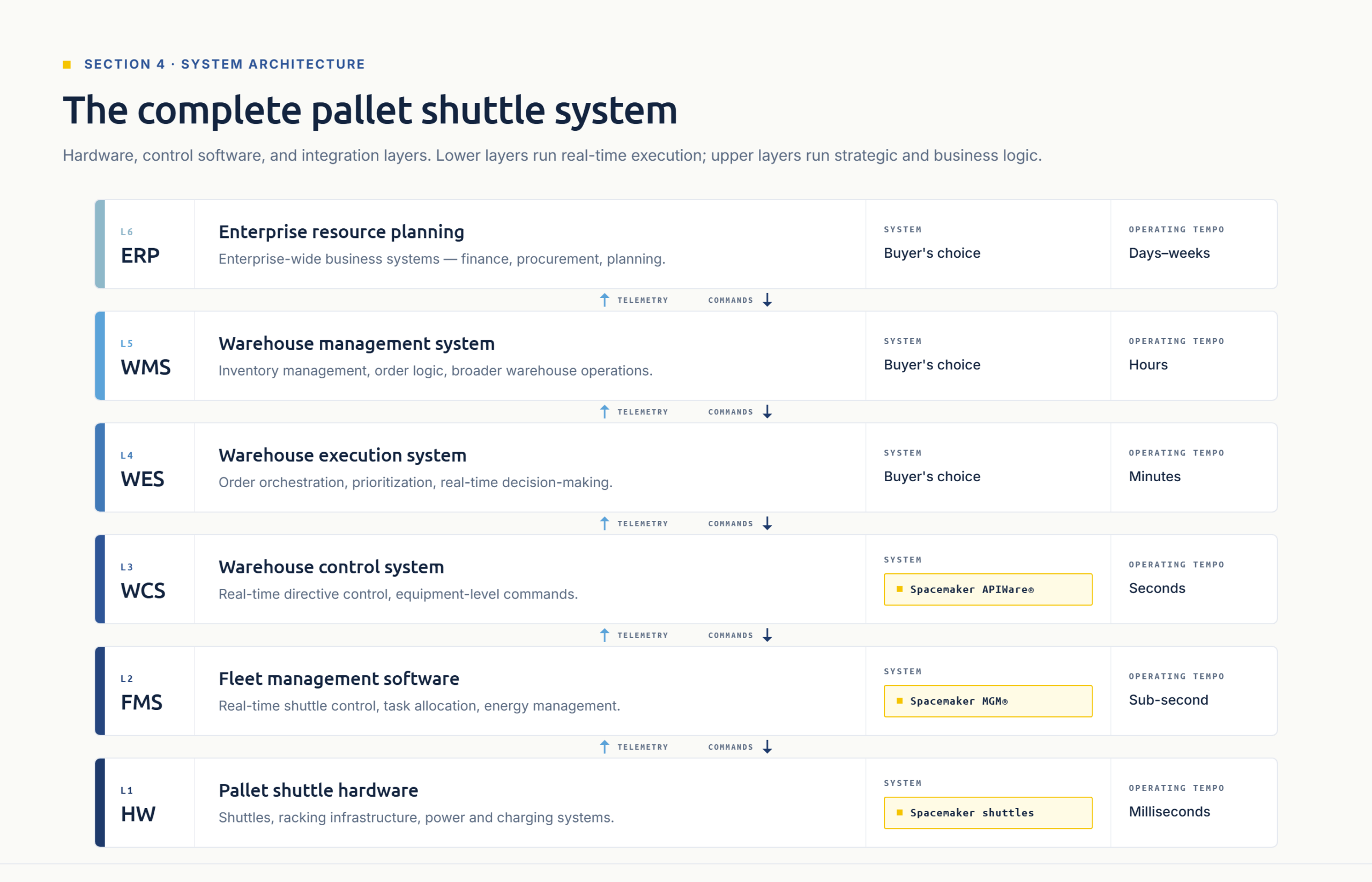
Task: Click the telemetry up arrow below ERP row
Action: [x=605, y=300]
